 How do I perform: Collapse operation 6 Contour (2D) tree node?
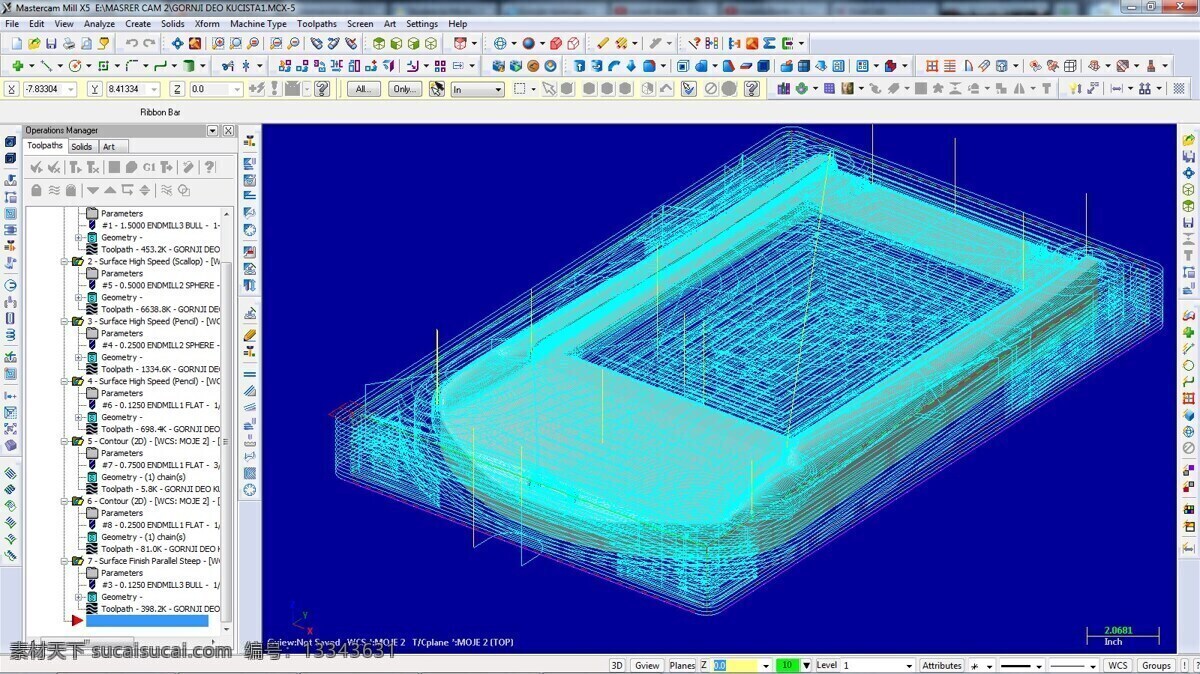click(66, 501)
